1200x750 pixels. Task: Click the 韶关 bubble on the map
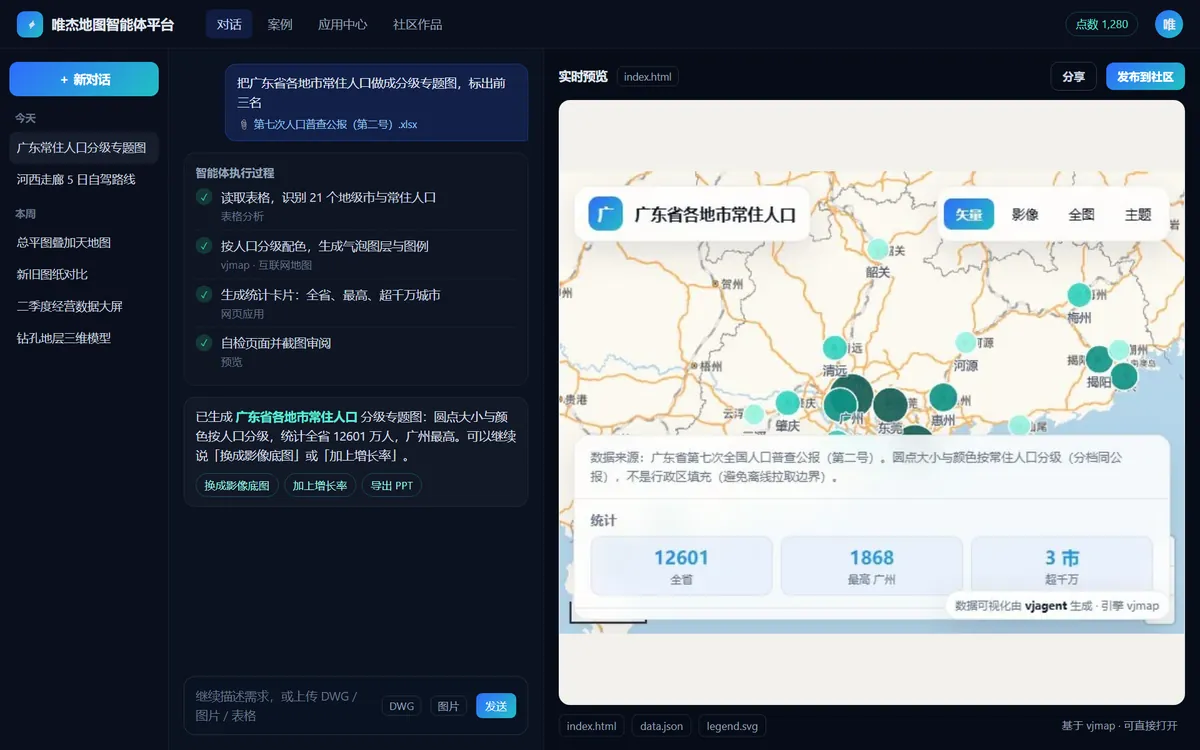tap(878, 249)
